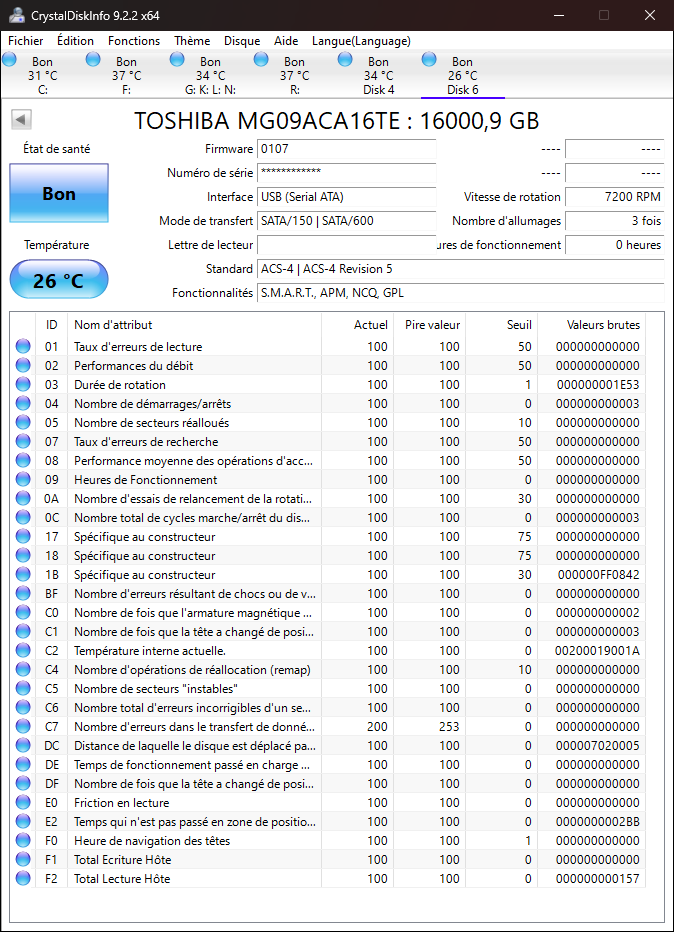Click the Bon health status button

[59, 194]
